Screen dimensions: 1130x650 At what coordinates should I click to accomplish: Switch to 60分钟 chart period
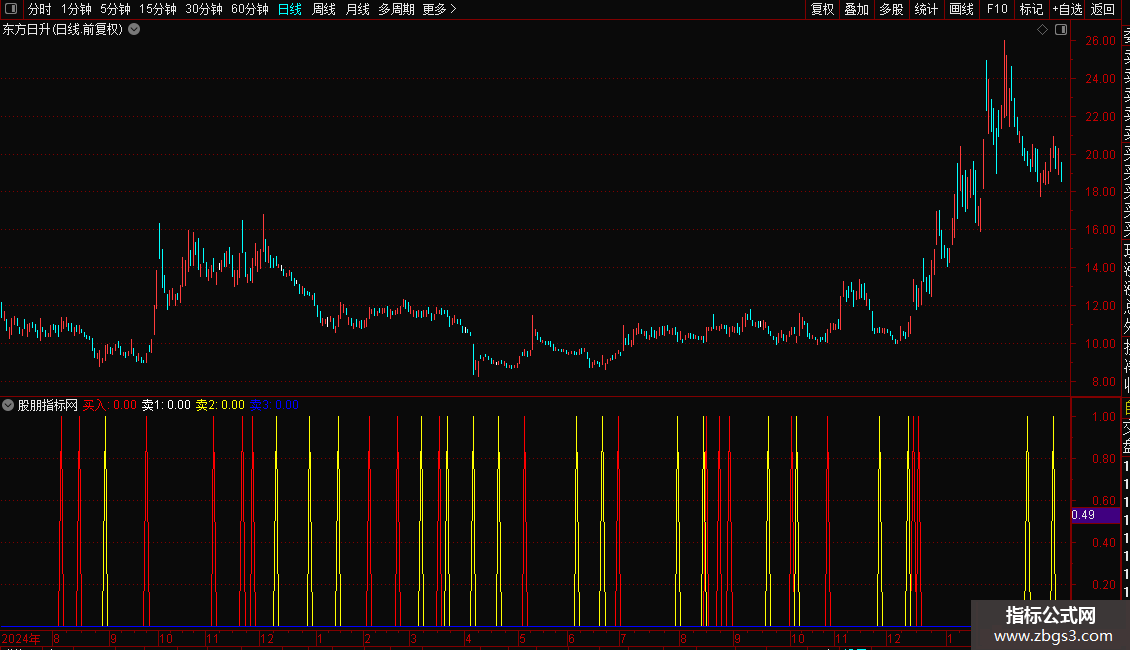coord(250,9)
